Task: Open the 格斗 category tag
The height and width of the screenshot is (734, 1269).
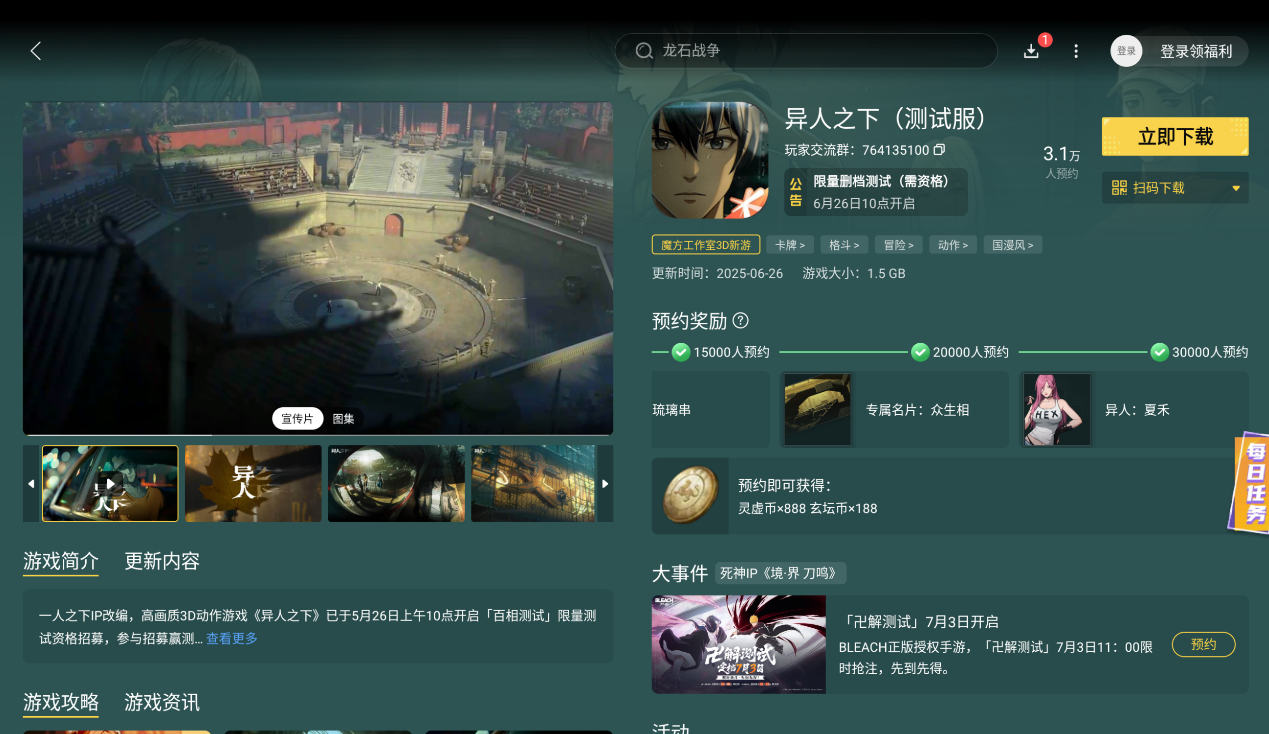Action: (x=844, y=245)
